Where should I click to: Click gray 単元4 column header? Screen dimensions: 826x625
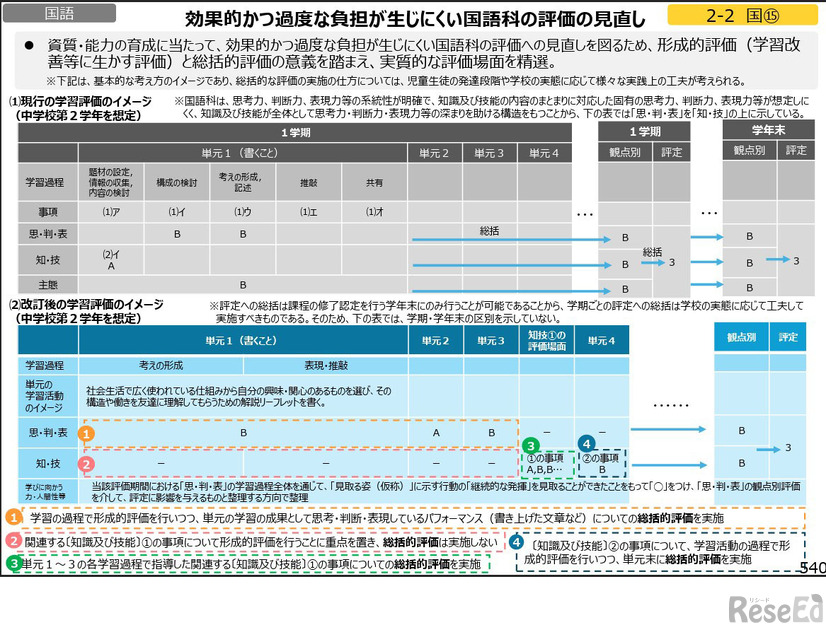pos(544,153)
